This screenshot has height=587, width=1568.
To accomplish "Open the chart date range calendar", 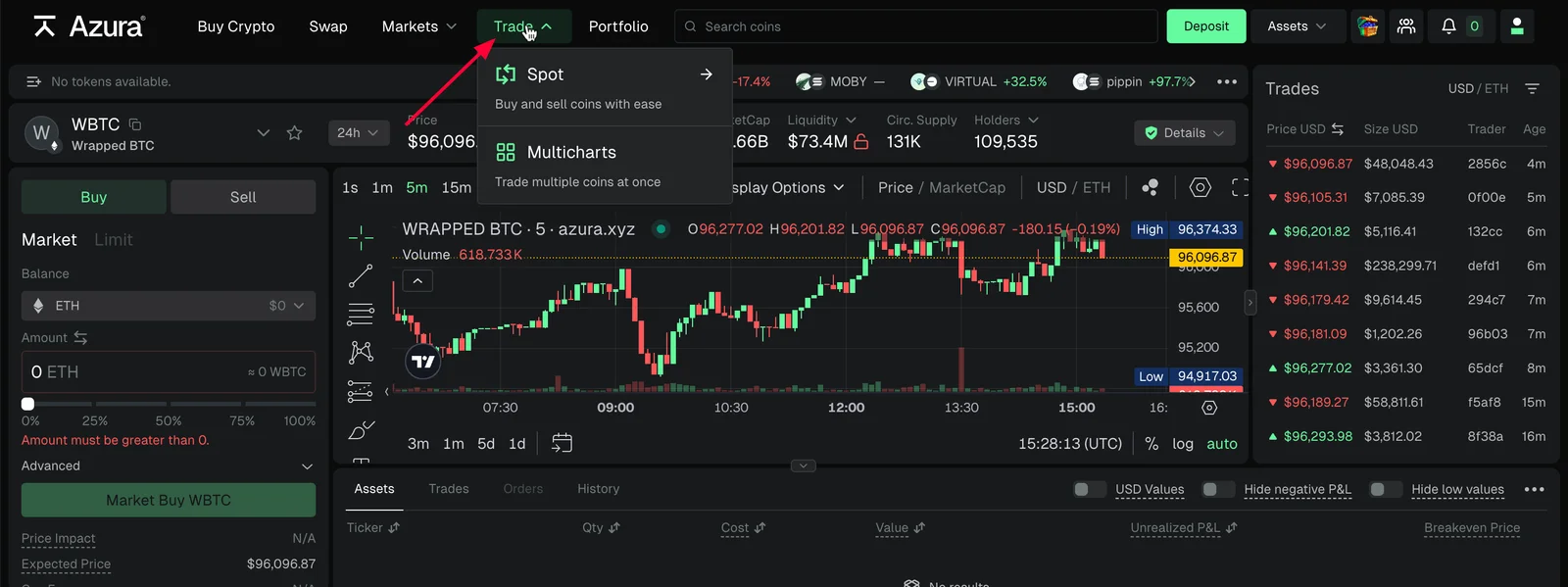I will pos(562,443).
